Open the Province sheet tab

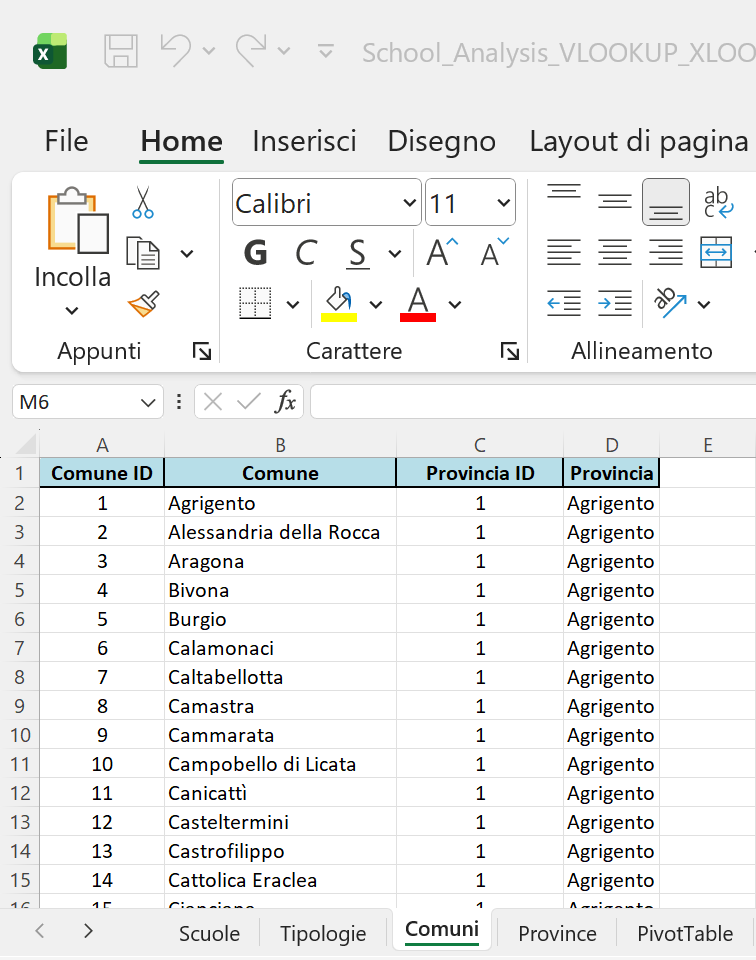click(556, 932)
